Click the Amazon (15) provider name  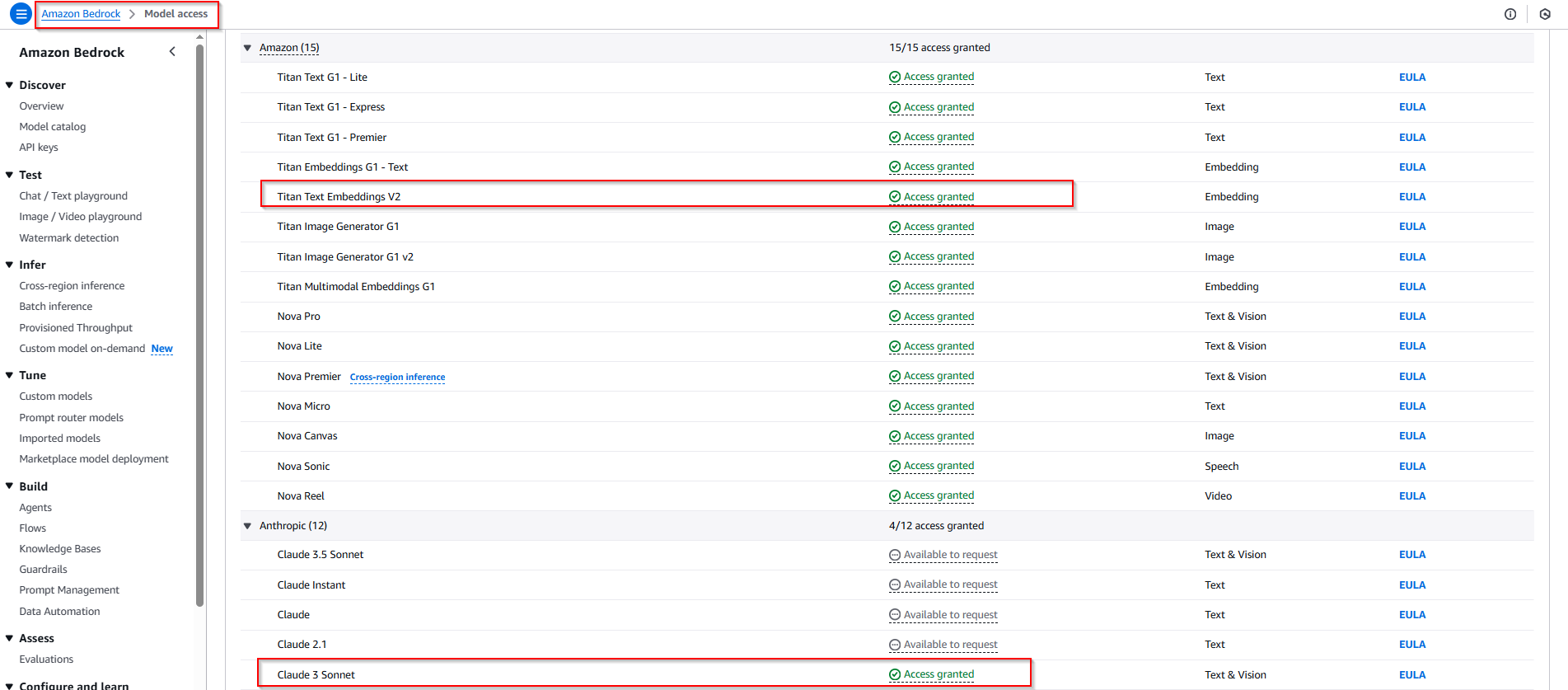pos(289,48)
